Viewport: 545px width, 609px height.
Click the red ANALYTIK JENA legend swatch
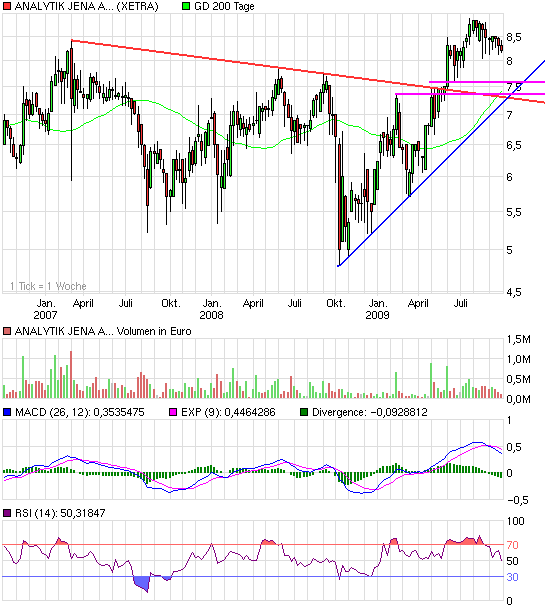[x=7, y=6]
